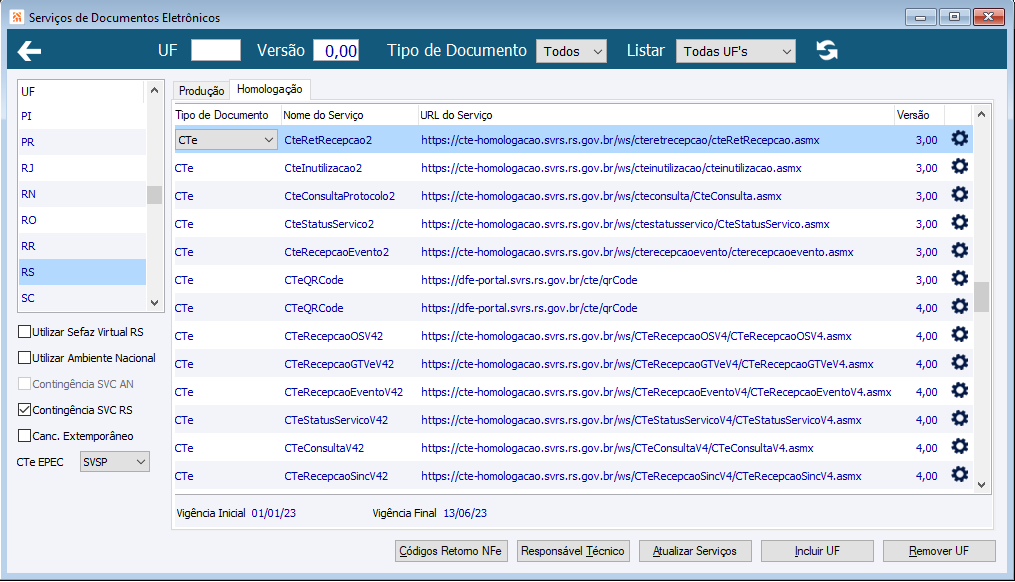This screenshot has height=582, width=1015.
Task: Select PR in UF list
Action: pyautogui.click(x=82, y=142)
